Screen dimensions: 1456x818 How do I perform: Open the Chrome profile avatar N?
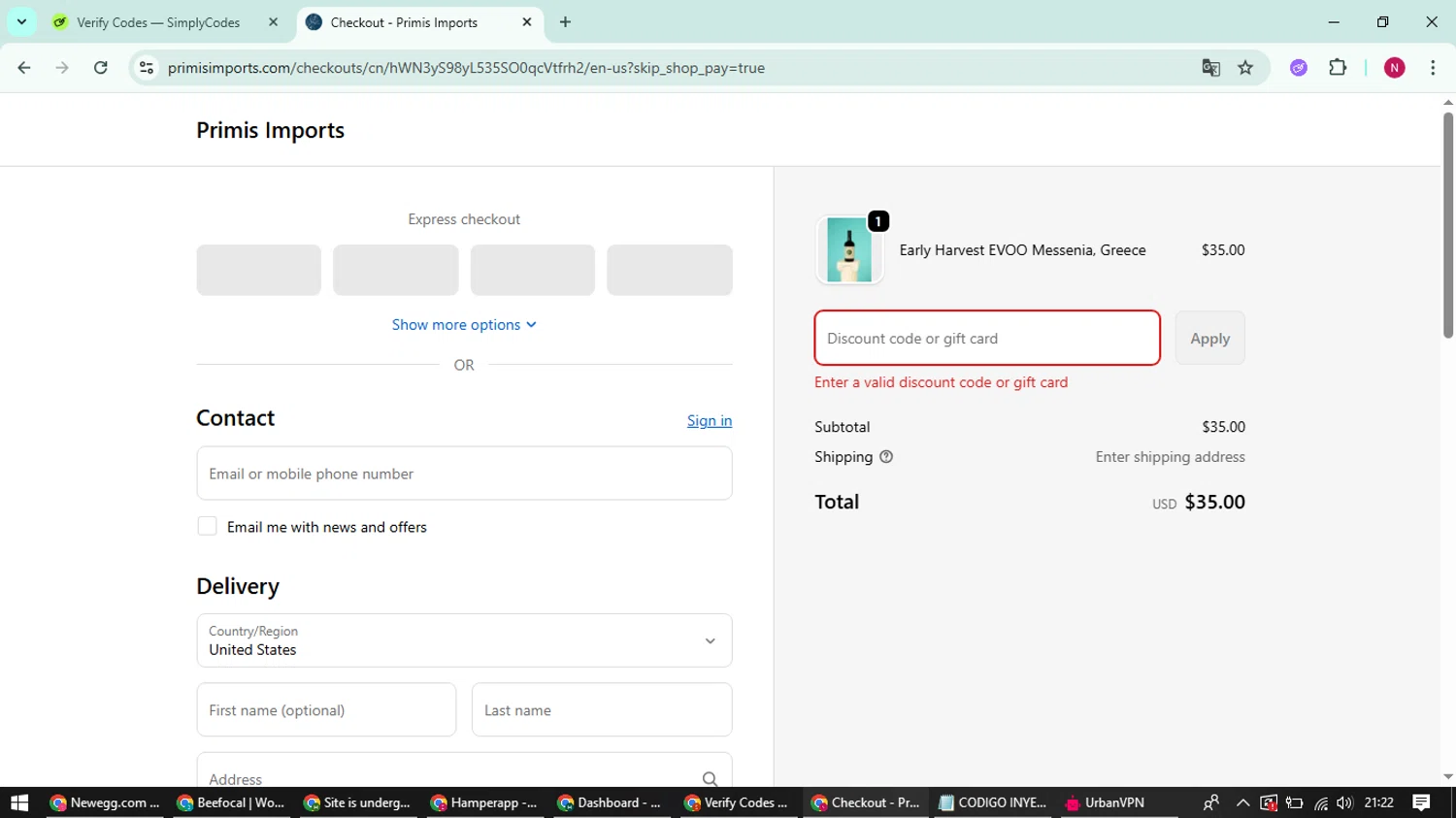pos(1394,68)
